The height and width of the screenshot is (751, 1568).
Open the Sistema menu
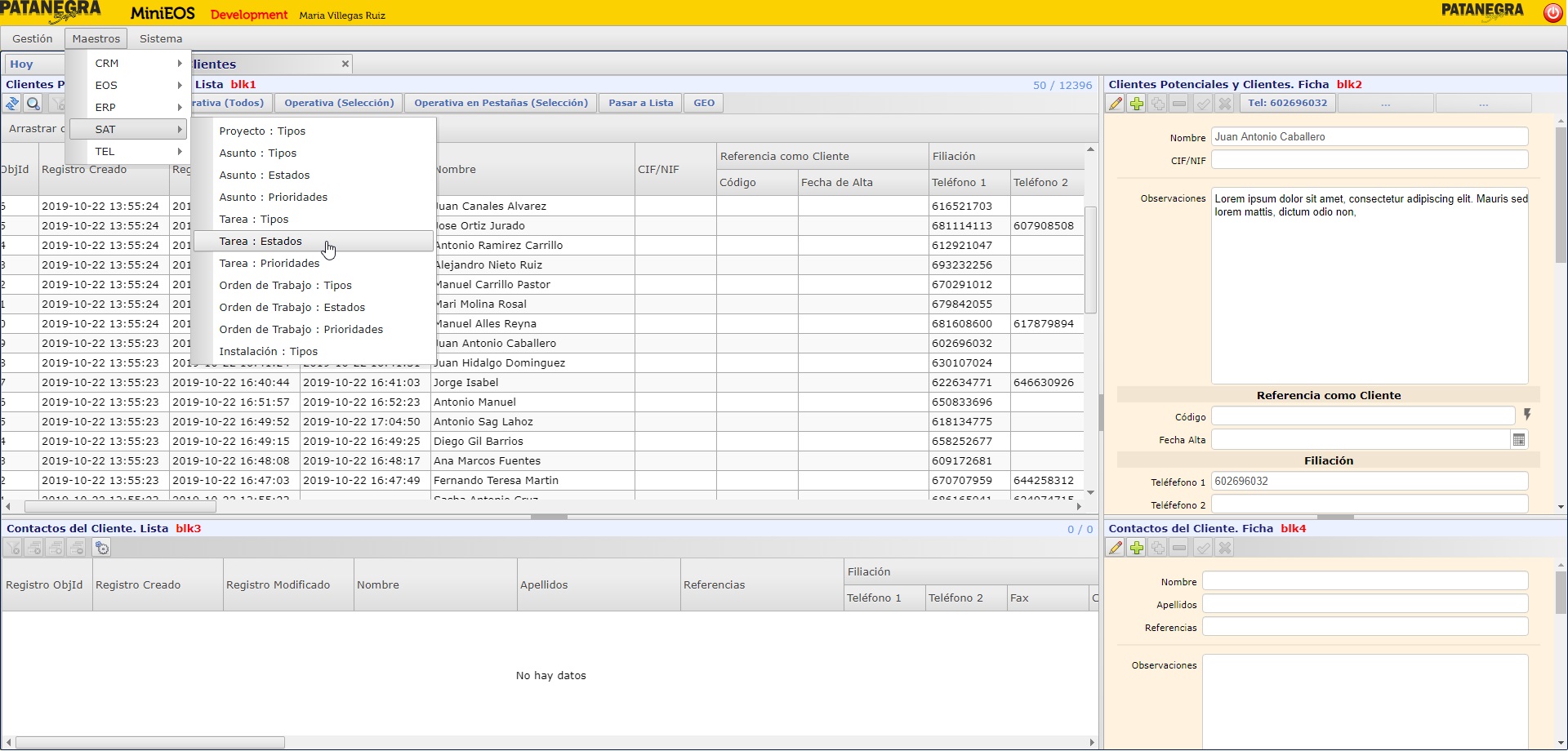(161, 38)
